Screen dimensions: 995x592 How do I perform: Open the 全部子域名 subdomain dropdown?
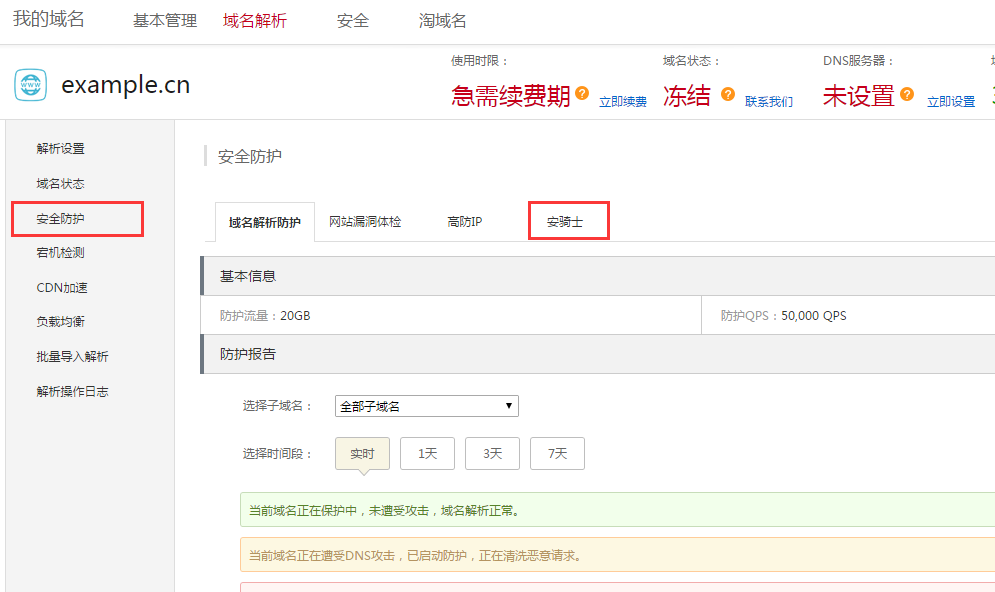coord(426,406)
